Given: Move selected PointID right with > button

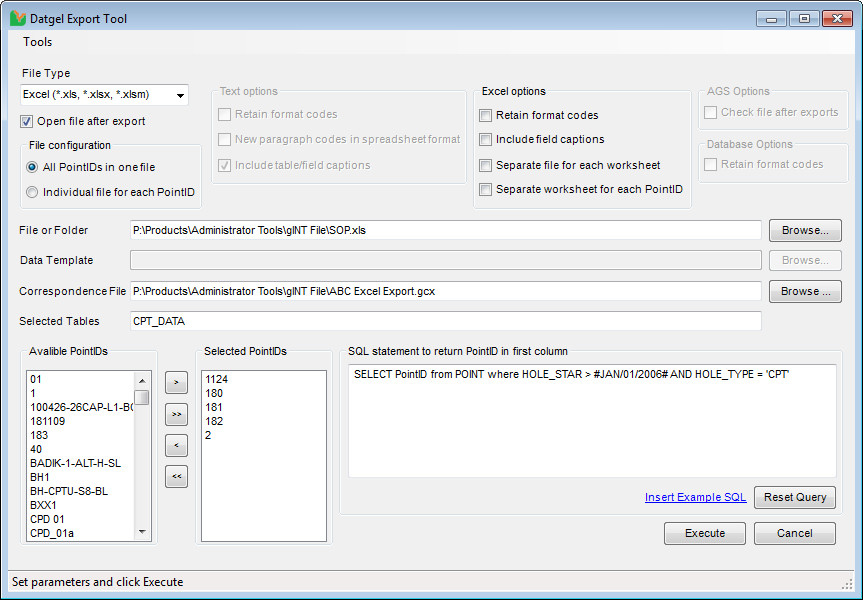Looking at the screenshot, I should pos(176,382).
